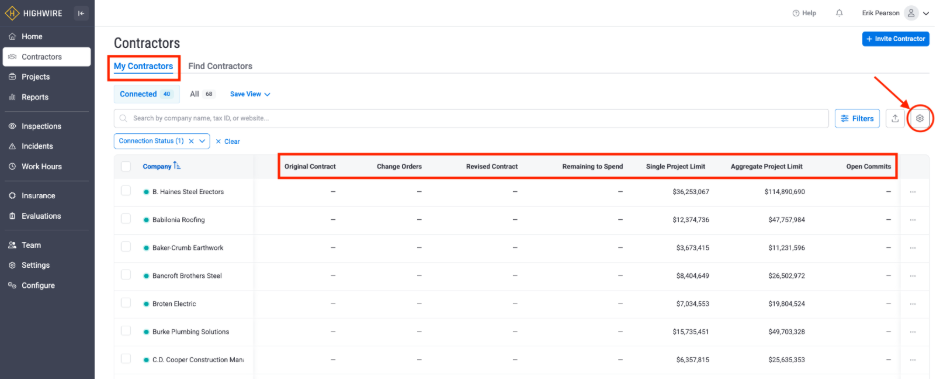Check the Baker-Crumb Earthwork checkbox

point(126,247)
